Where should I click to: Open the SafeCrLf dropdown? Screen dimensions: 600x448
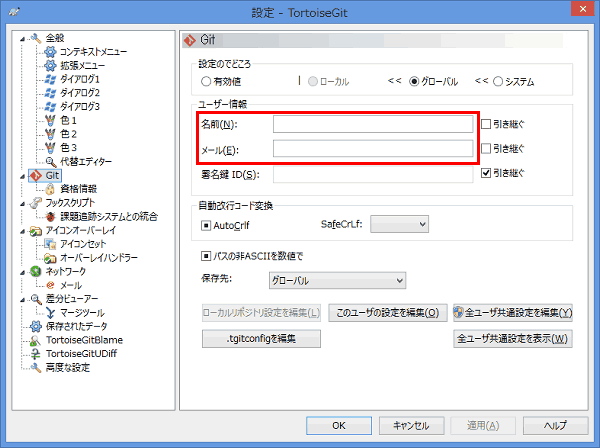[399, 224]
